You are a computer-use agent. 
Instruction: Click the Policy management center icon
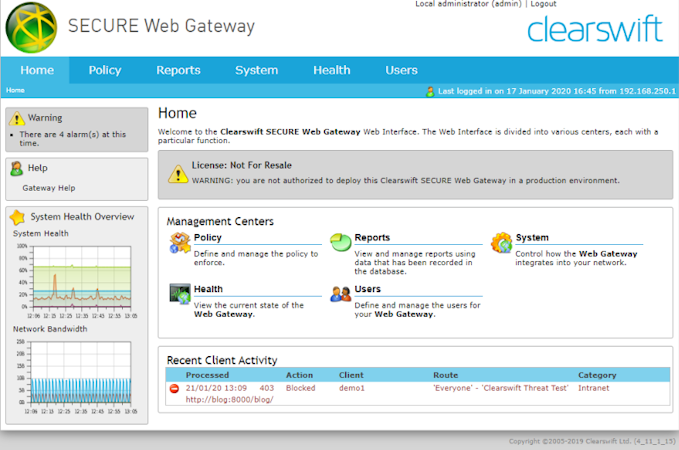pyautogui.click(x=180, y=243)
